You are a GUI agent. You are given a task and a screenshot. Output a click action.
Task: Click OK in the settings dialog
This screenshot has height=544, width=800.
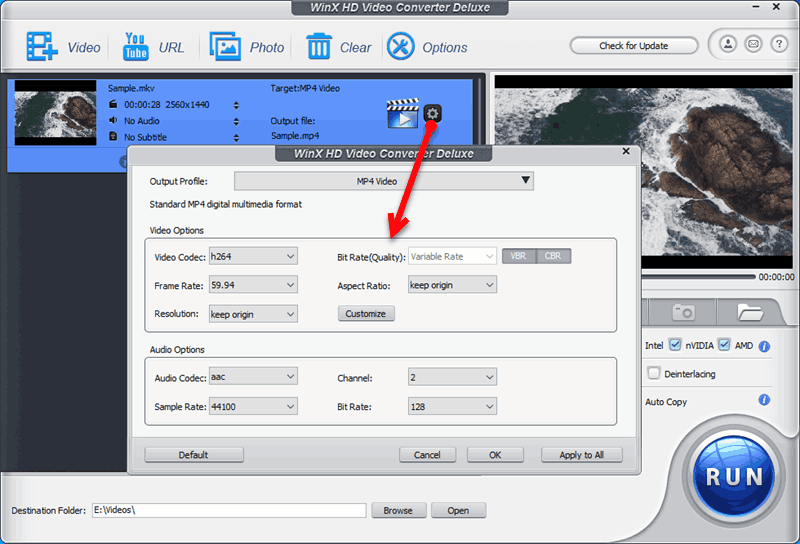point(495,455)
